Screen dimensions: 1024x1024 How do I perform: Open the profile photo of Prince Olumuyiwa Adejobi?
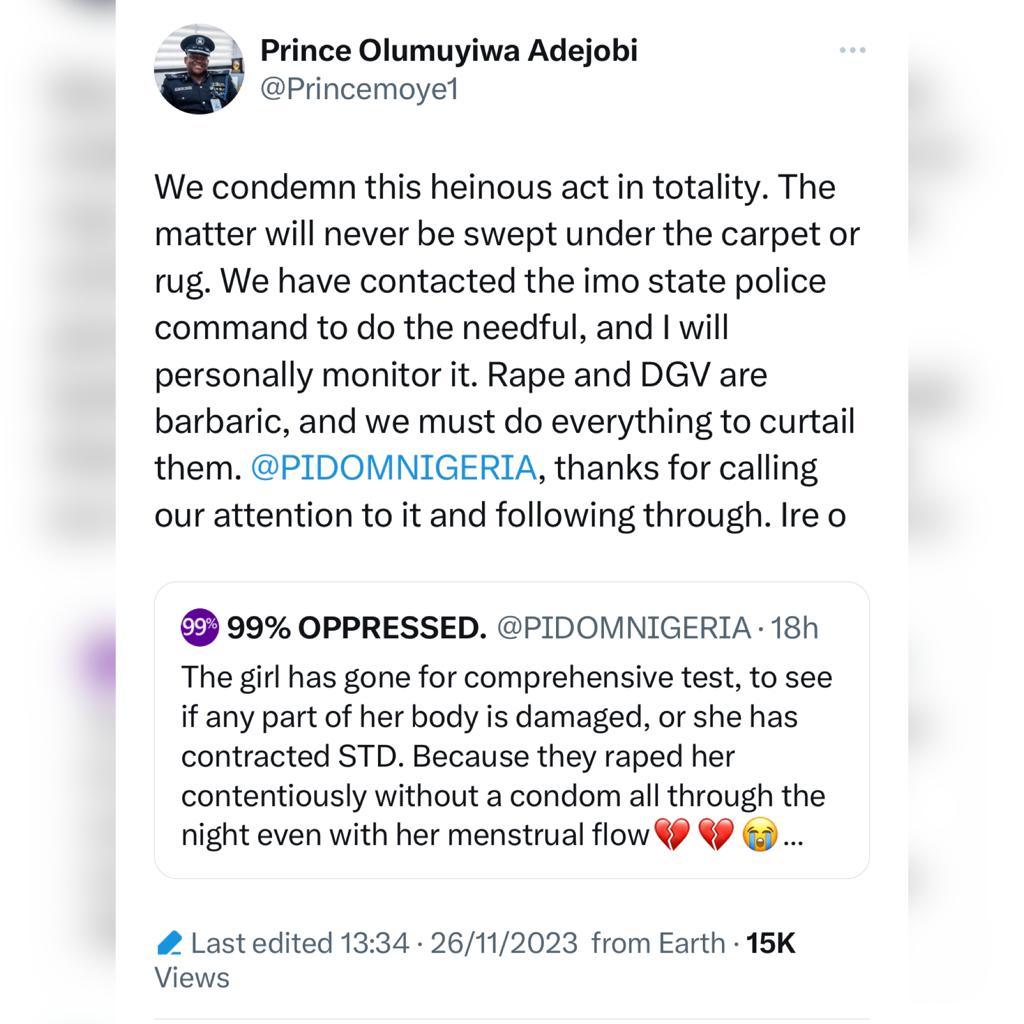coord(200,70)
